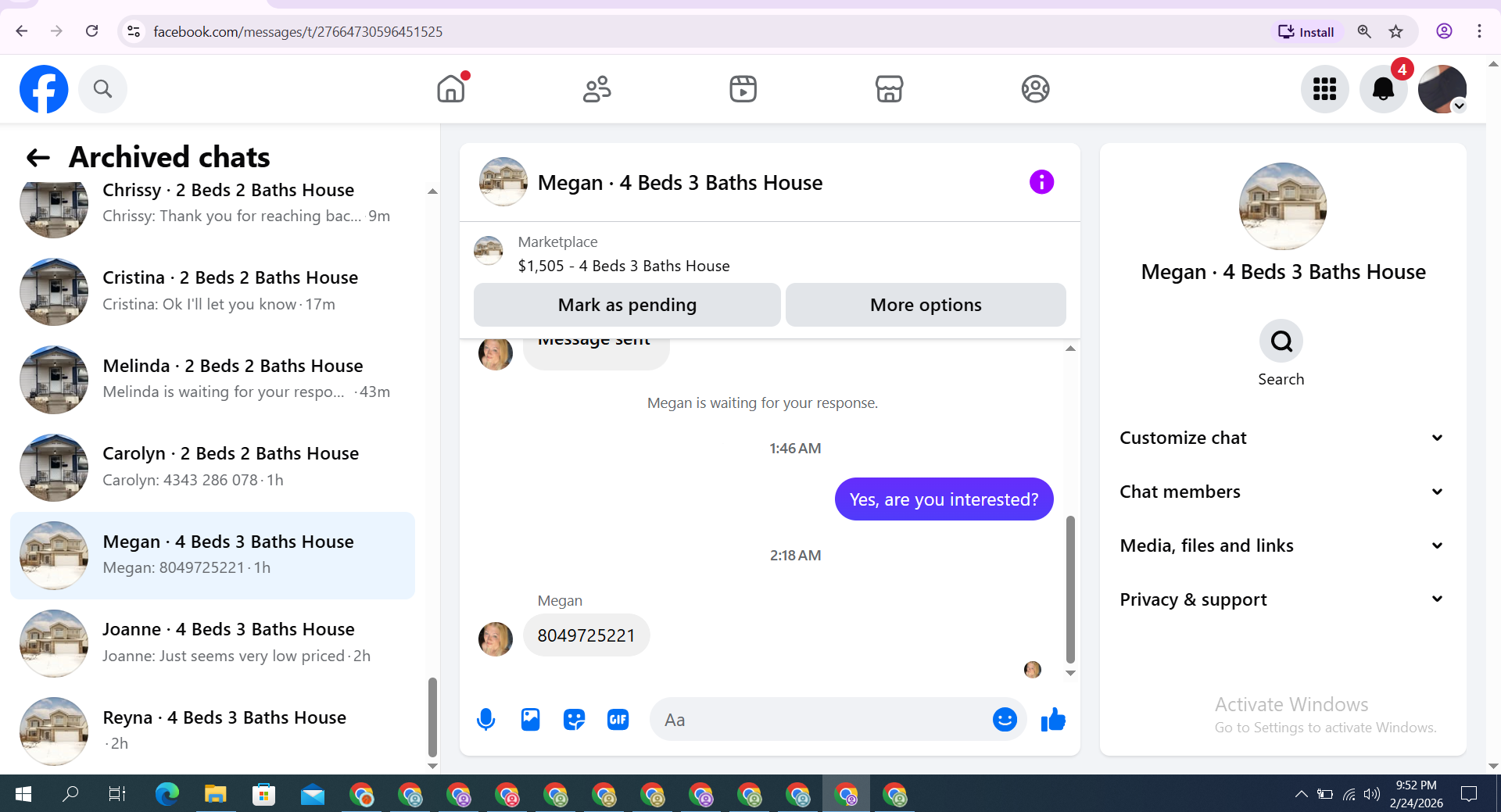Send a thumbs-up like
This screenshot has height=812, width=1501.
[1053, 719]
